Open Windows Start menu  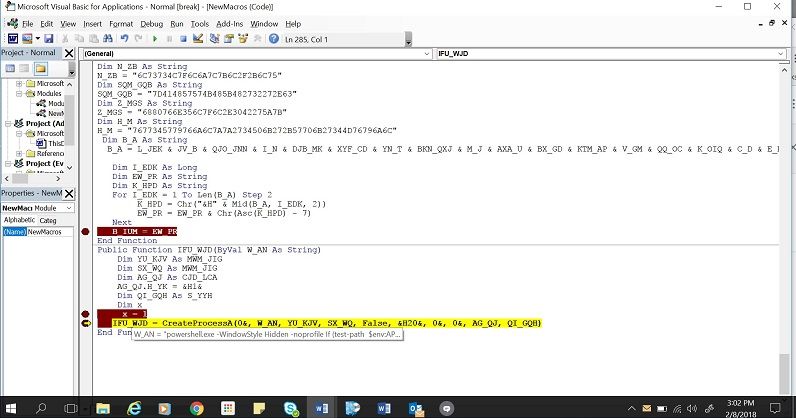coord(10,408)
